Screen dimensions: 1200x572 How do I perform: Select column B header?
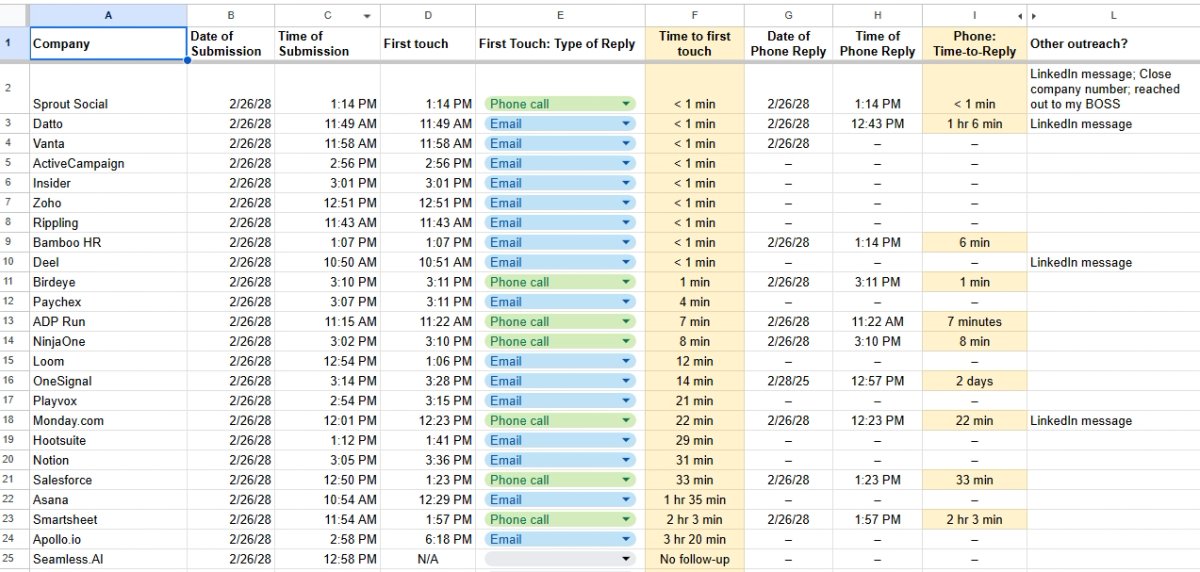click(x=231, y=16)
